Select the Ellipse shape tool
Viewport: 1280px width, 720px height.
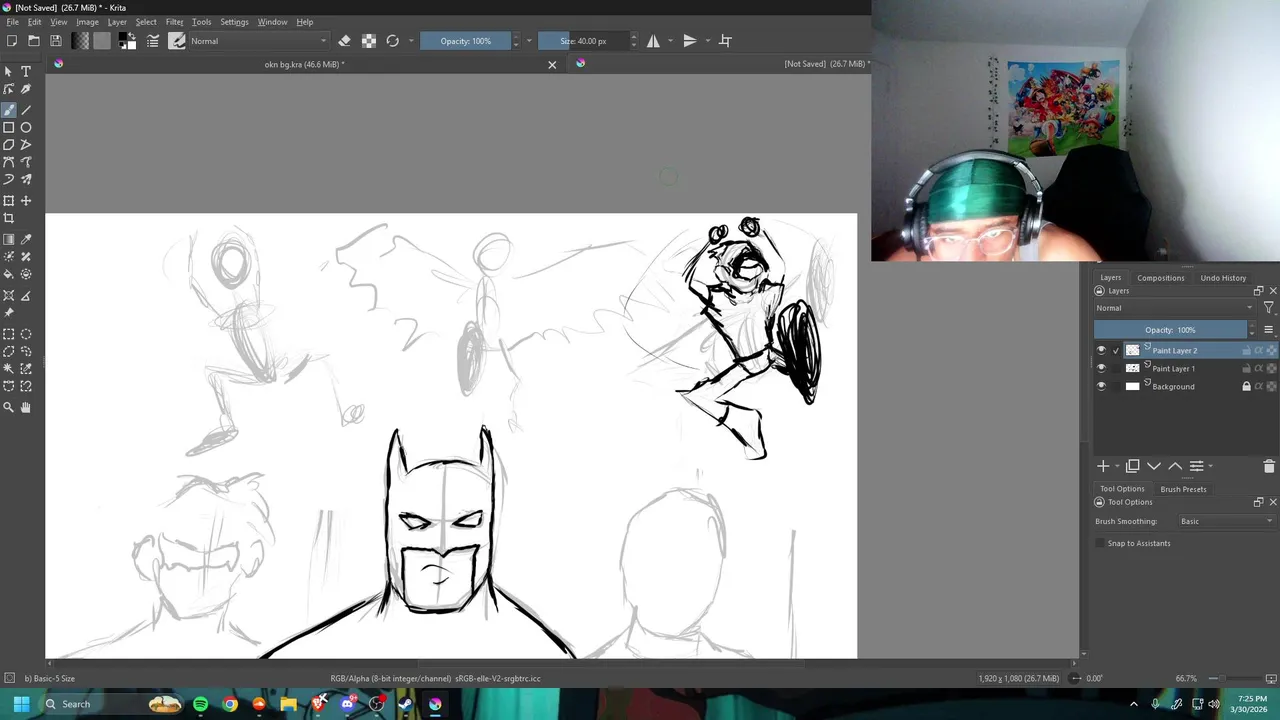point(26,128)
